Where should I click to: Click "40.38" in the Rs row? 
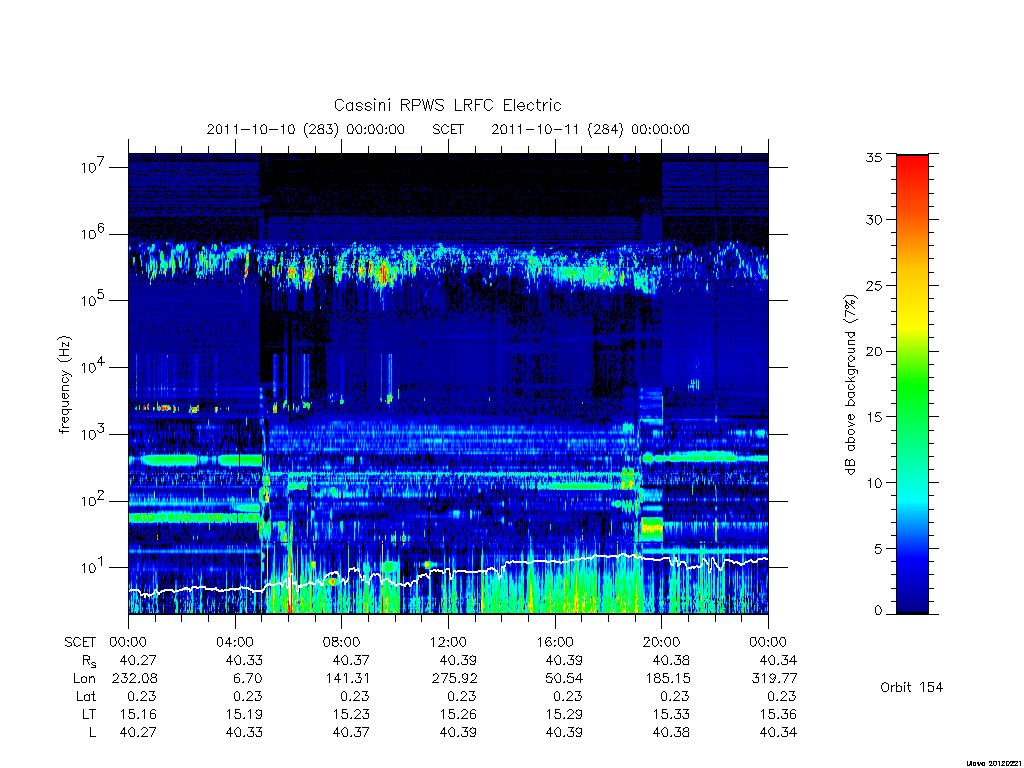(671, 661)
